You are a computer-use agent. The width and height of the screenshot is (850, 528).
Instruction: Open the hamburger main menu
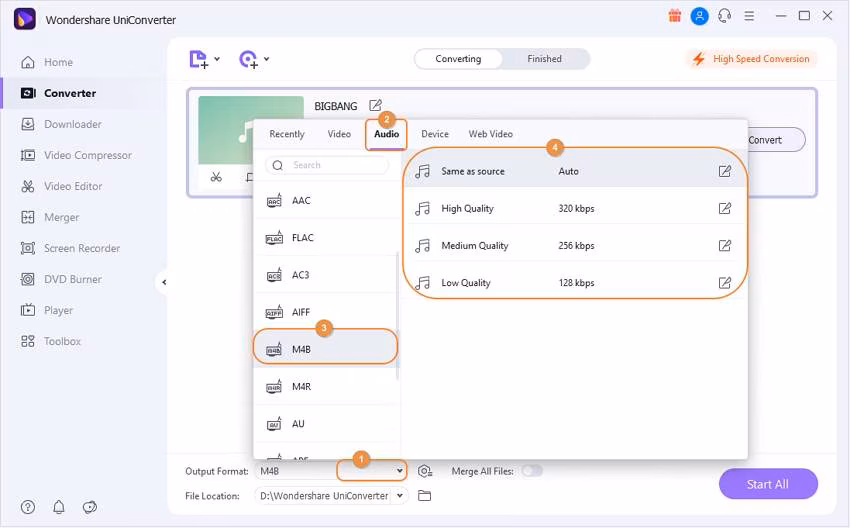[x=749, y=16]
